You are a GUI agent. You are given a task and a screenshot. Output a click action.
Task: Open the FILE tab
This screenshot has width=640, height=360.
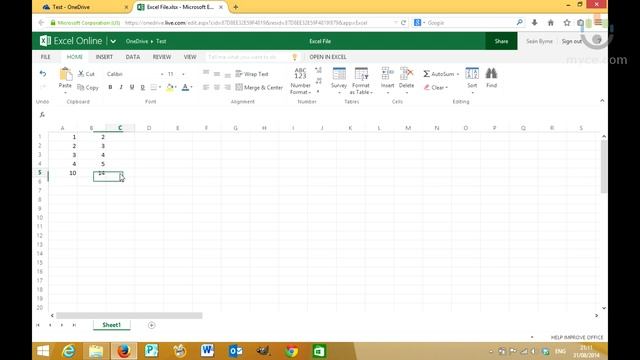[46, 57]
